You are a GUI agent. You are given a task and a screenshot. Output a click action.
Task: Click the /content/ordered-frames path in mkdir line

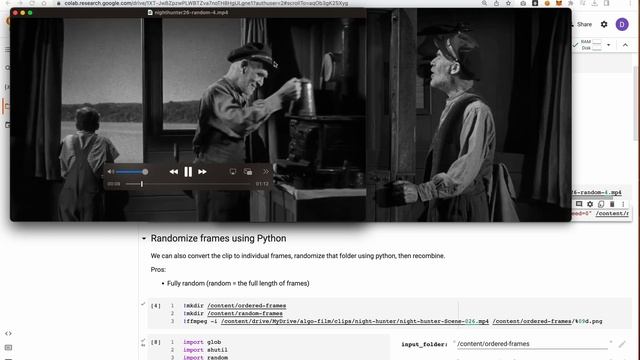point(247,306)
